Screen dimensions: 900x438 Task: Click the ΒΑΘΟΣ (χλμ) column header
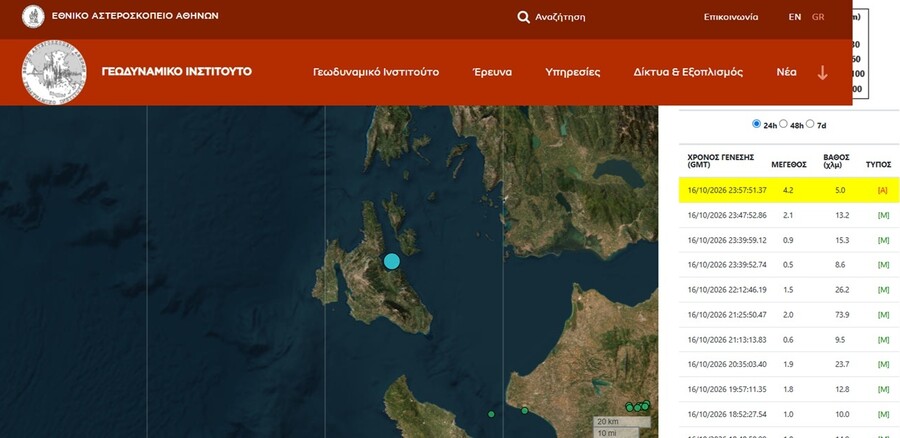click(836, 161)
